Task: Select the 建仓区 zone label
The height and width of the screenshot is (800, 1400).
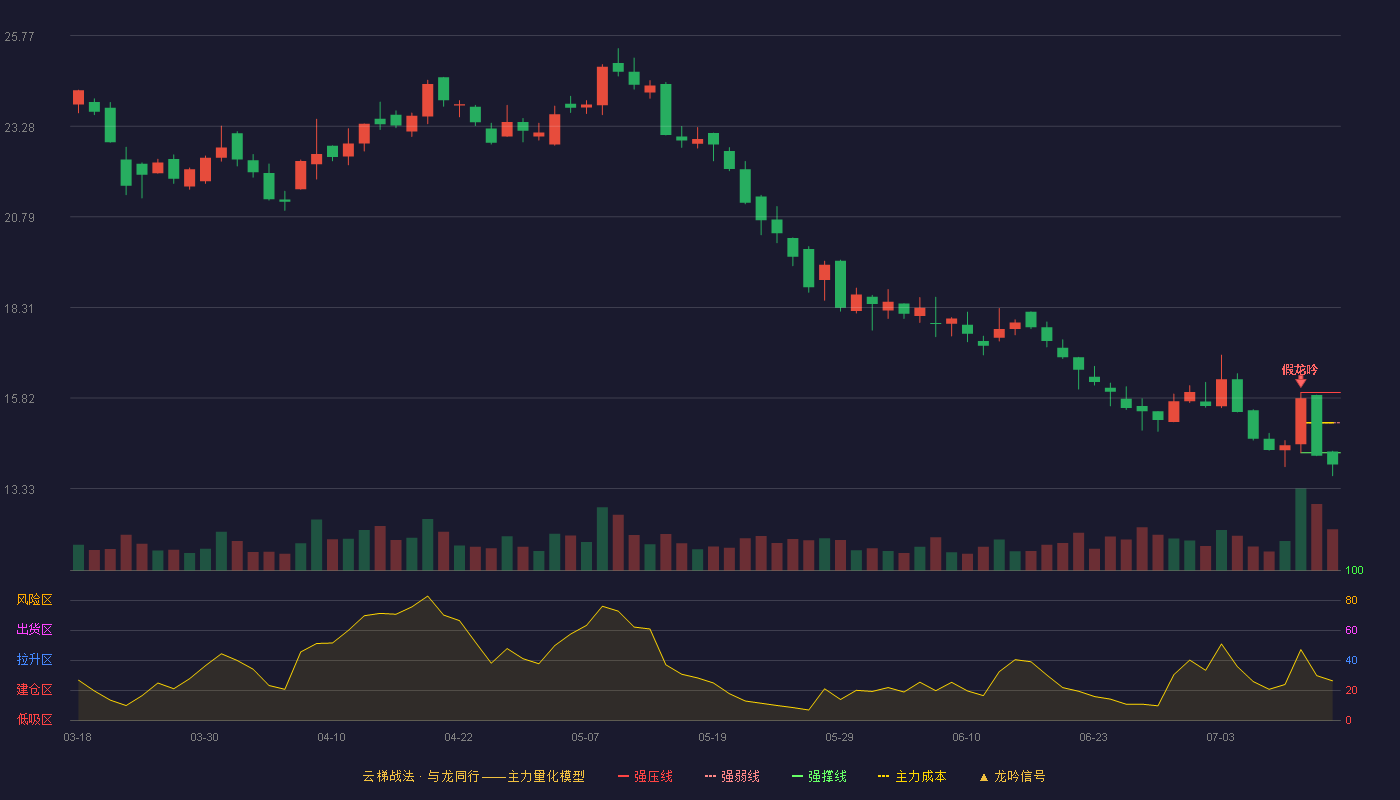Action: (x=34, y=690)
